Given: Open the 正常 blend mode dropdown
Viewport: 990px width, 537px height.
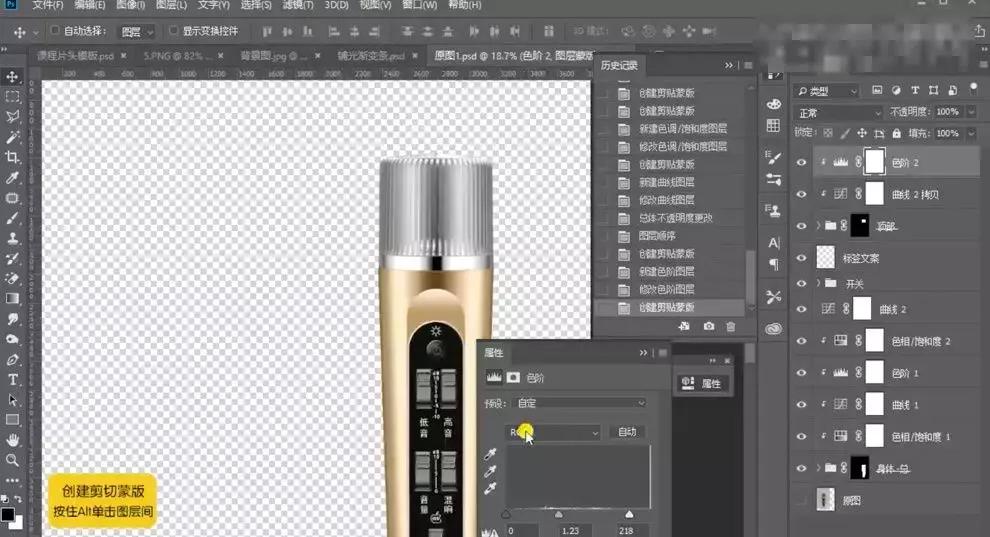Looking at the screenshot, I should coord(838,113).
